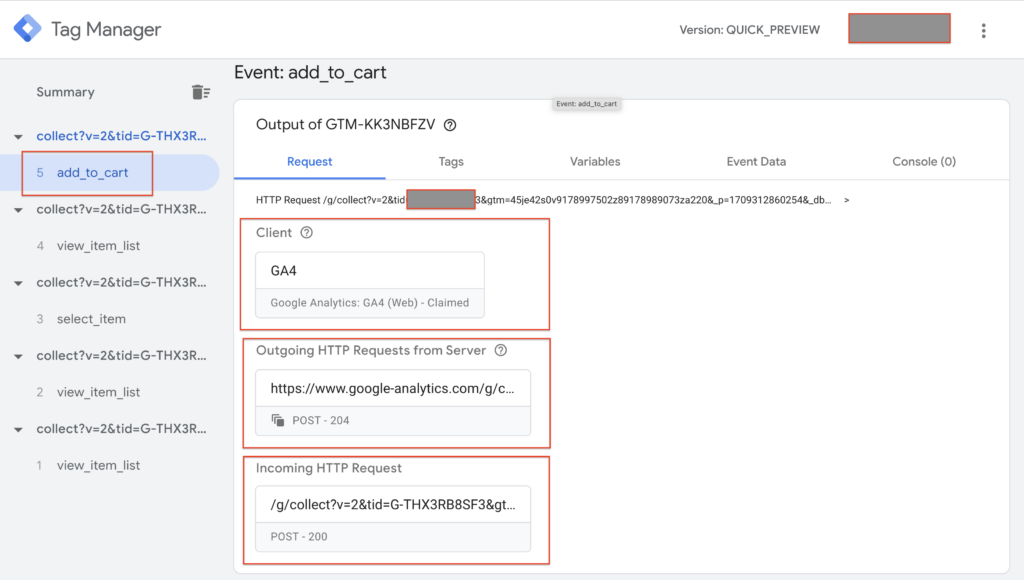1024x580 pixels.
Task: Click the help icon beside Client
Action: click(307, 233)
